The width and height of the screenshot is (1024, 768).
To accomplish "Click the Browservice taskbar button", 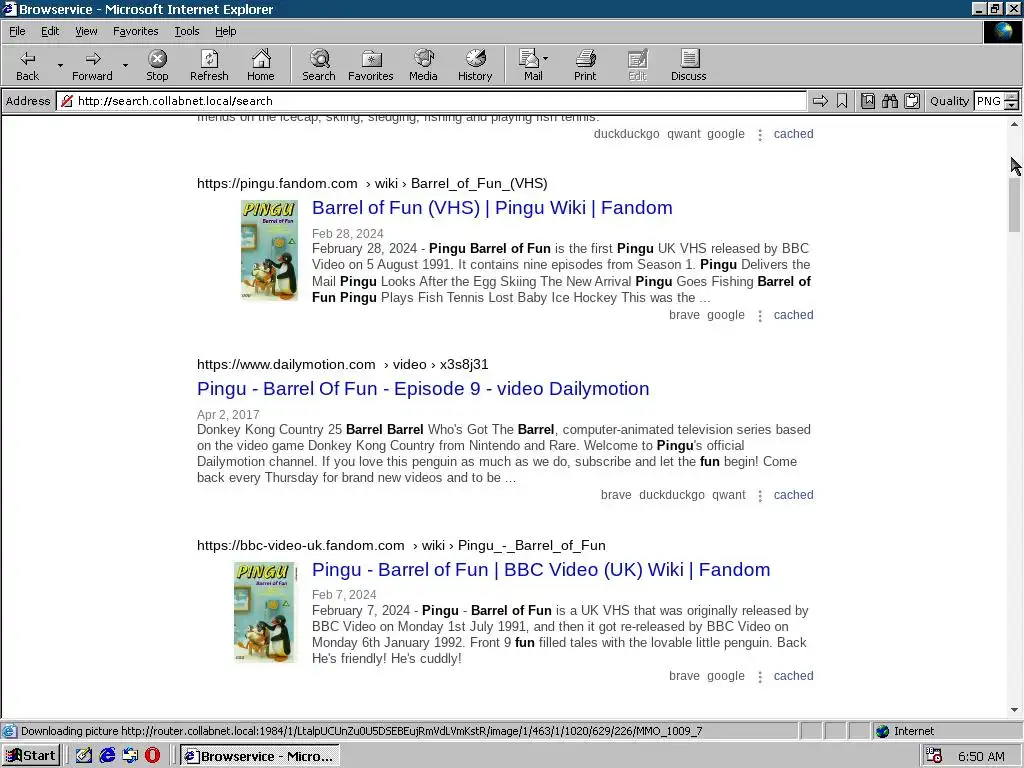I will (x=259, y=756).
